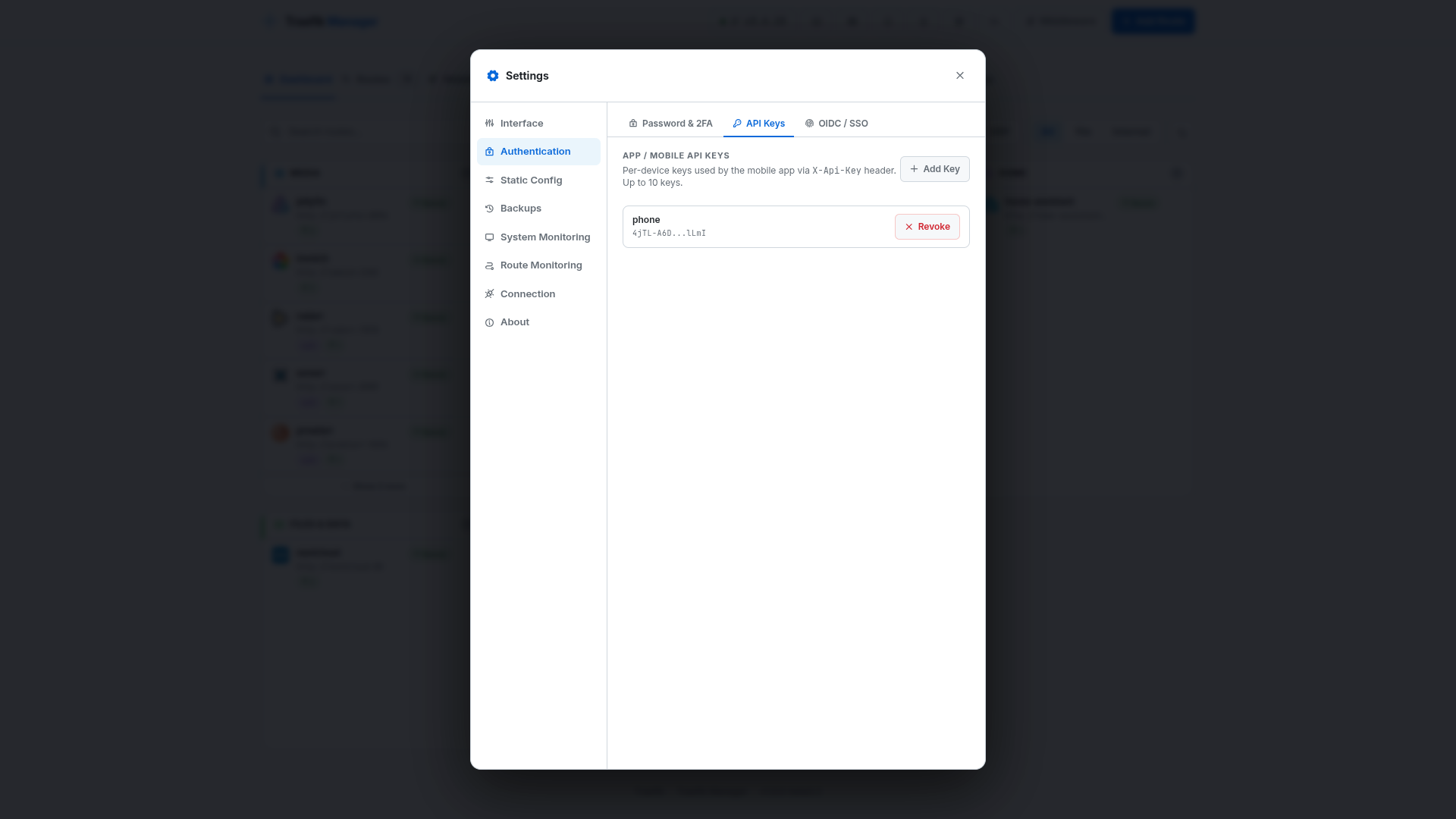Switch to the Password & 2FA tab
The height and width of the screenshot is (819, 1456).
[x=670, y=124]
